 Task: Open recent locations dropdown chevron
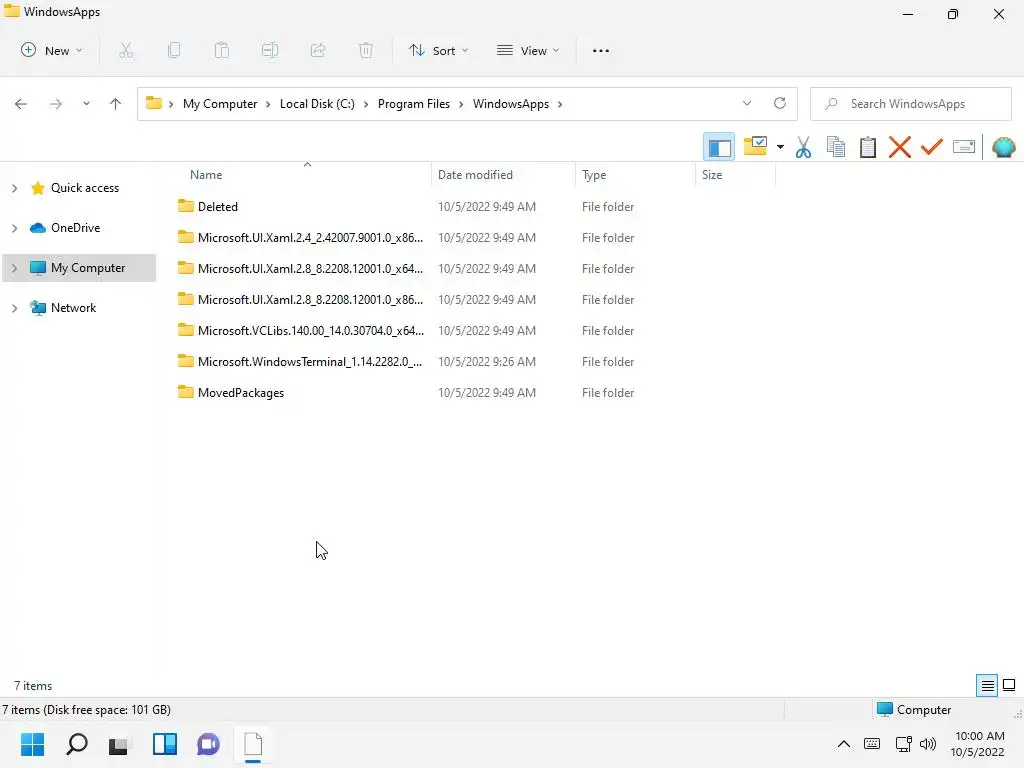point(86,104)
